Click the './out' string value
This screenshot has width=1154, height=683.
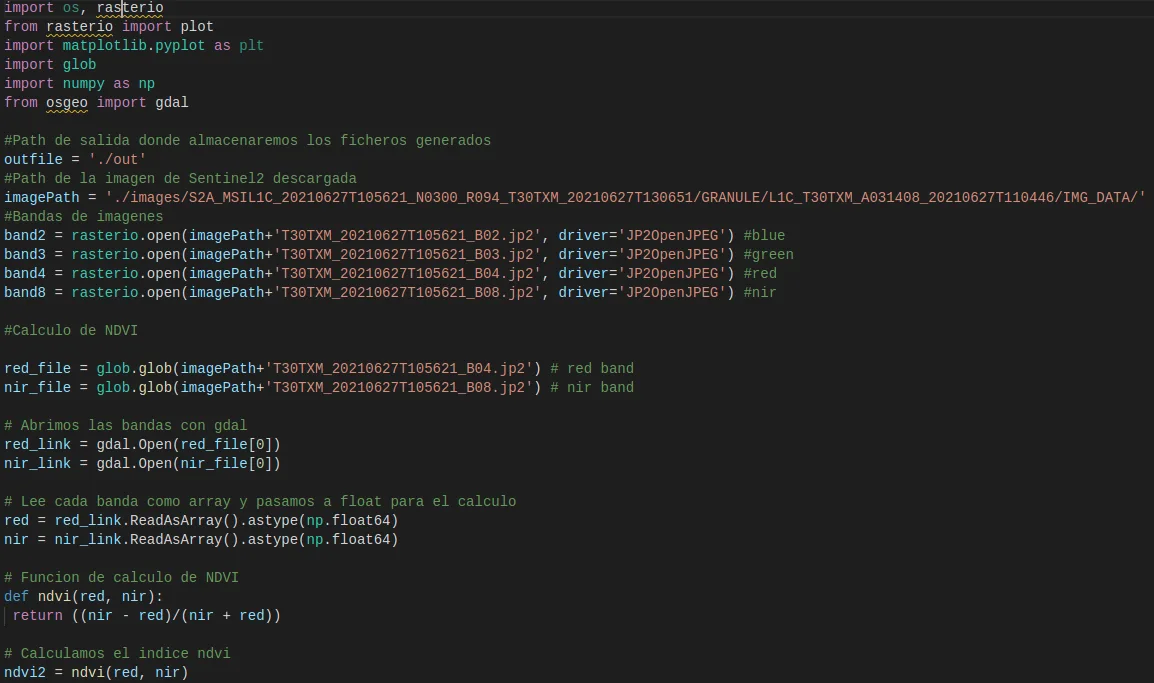117,160
